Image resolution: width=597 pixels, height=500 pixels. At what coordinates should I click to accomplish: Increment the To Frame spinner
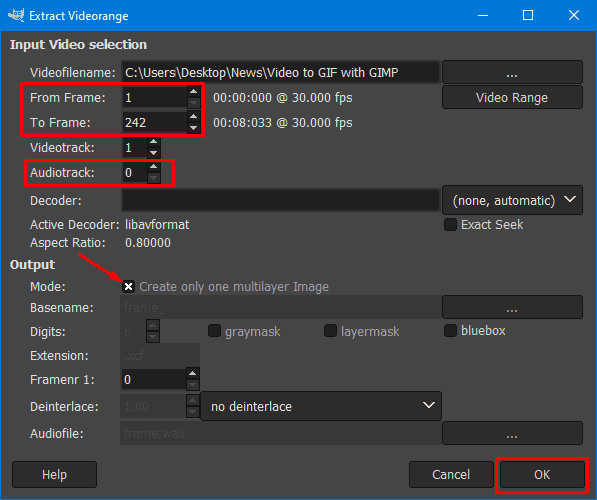point(193,116)
